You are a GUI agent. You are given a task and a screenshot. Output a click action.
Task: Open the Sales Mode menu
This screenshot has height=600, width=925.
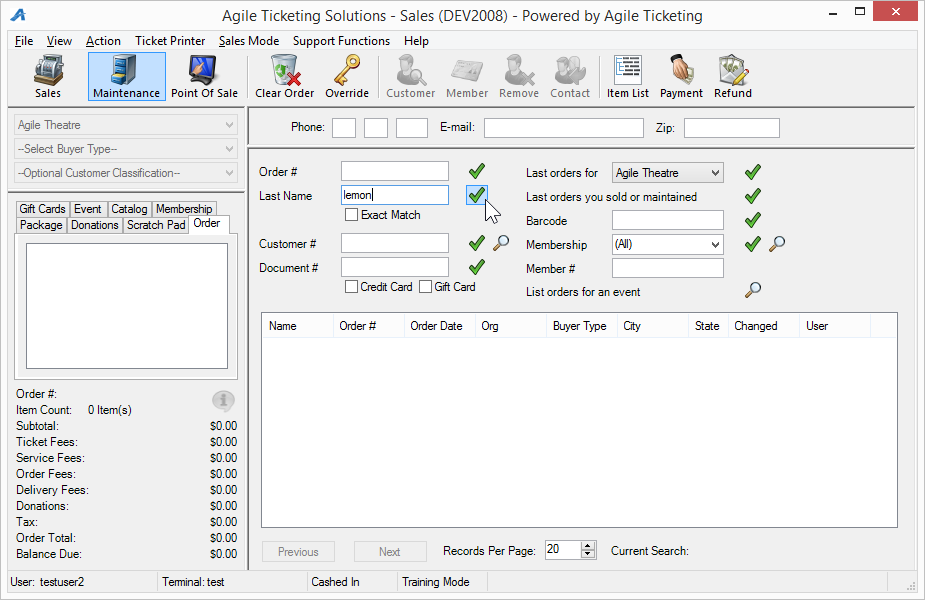point(249,41)
